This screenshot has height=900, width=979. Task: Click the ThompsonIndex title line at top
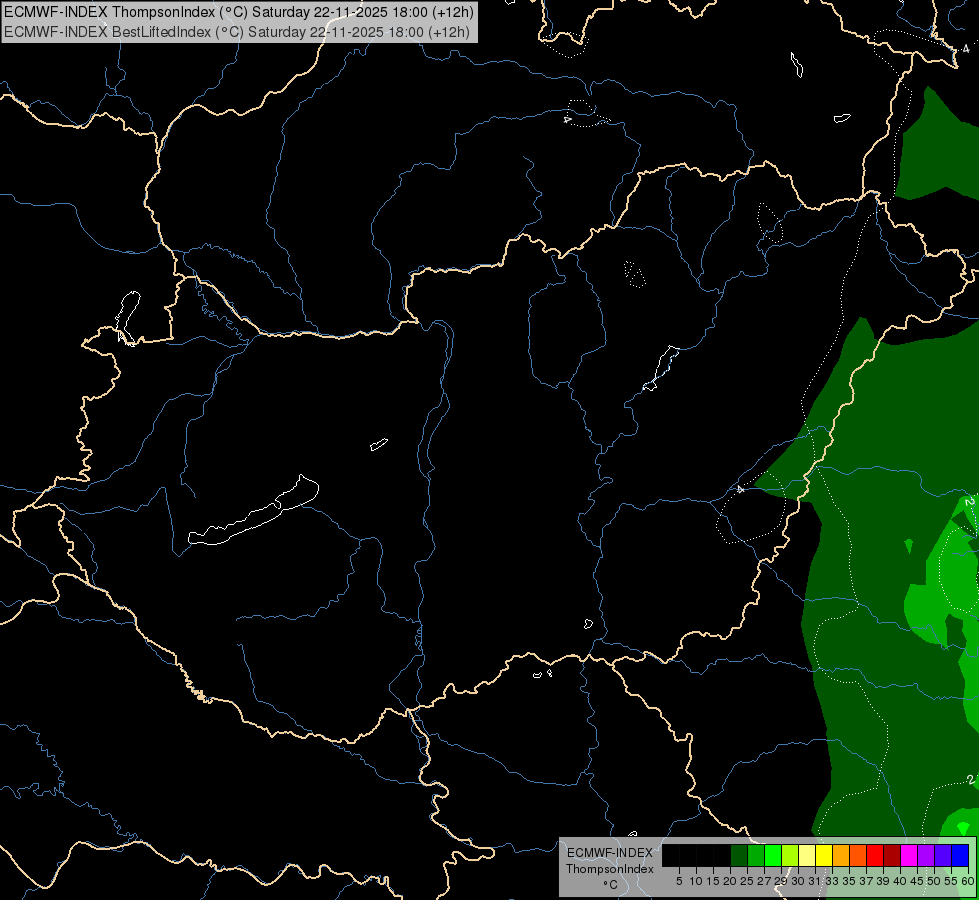[239, 11]
